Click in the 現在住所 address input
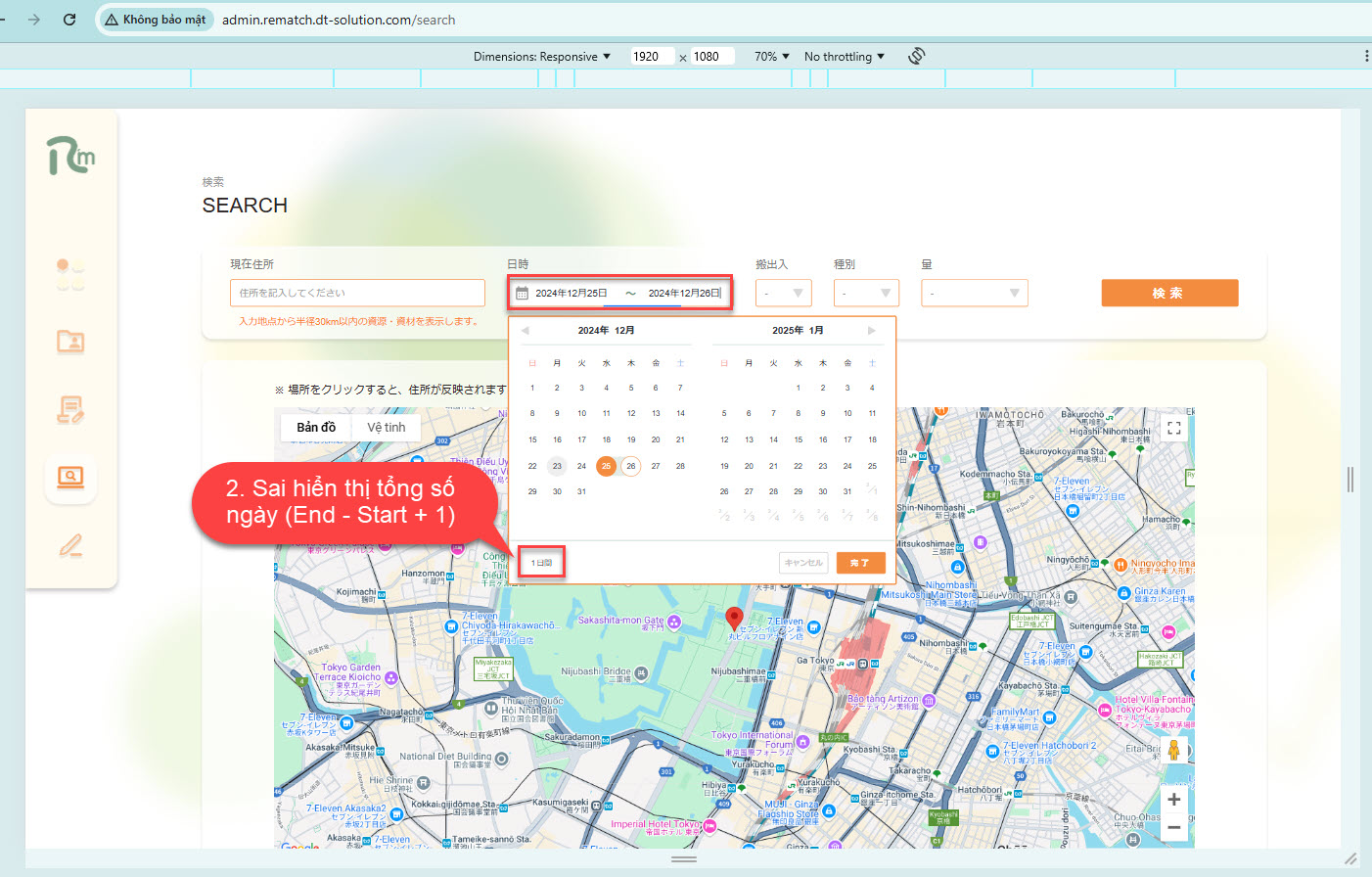This screenshot has width=1372, height=877. (x=357, y=293)
